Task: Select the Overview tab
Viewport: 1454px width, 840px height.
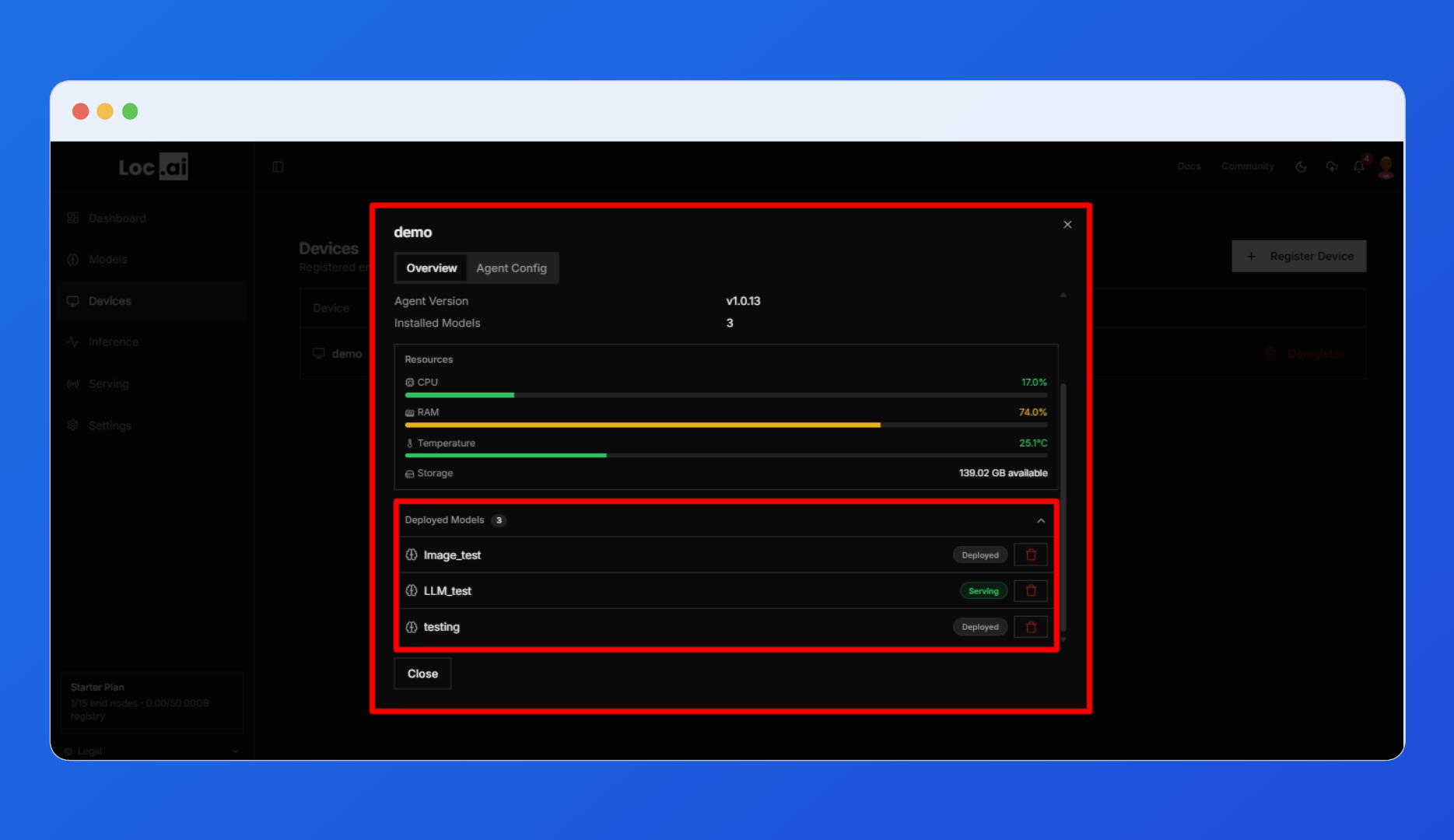Action: [432, 268]
